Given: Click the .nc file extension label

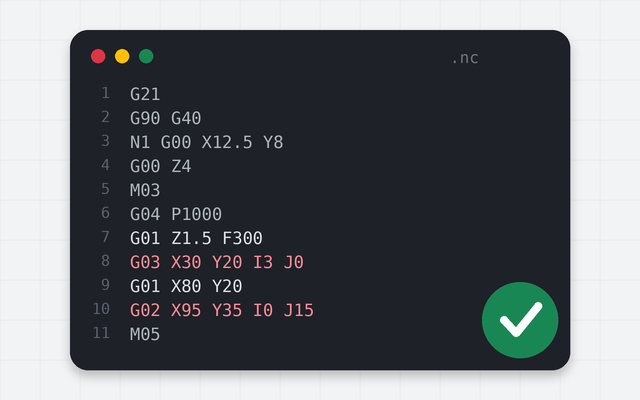Looking at the screenshot, I should tap(465, 58).
